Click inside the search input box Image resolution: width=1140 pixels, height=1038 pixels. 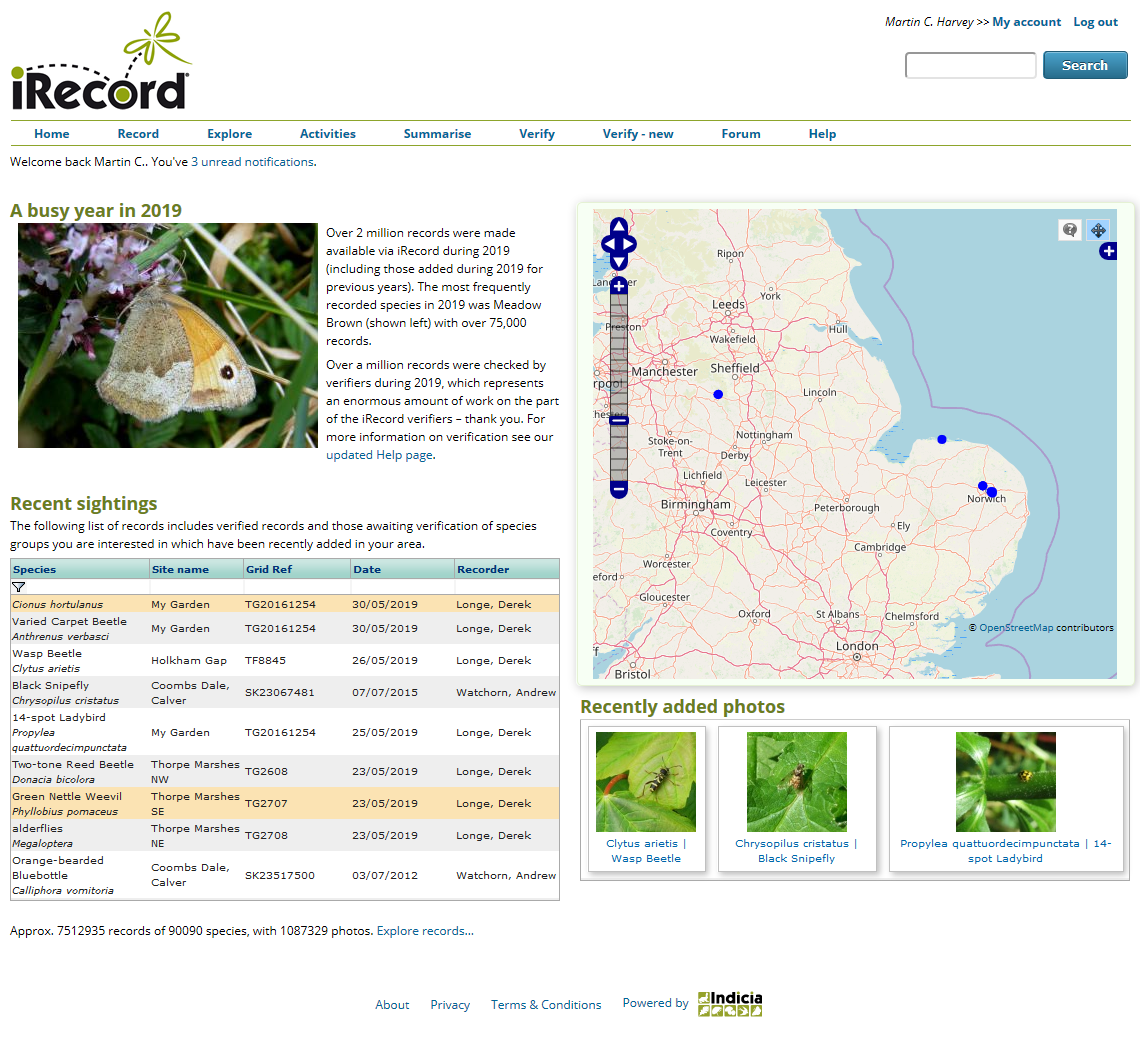point(970,65)
